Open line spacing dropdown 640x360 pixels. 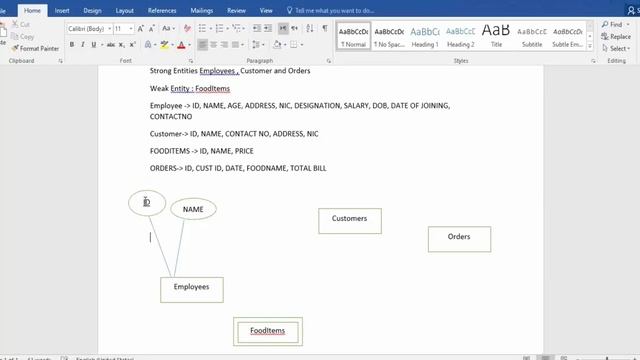(258, 44)
